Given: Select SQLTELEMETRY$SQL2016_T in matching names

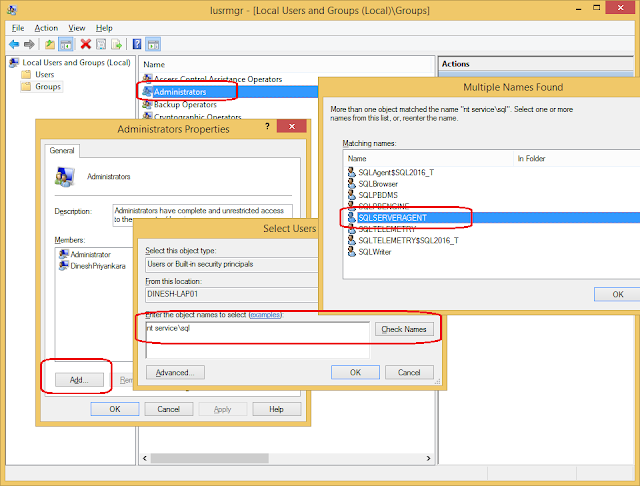Looking at the screenshot, I should click(409, 241).
